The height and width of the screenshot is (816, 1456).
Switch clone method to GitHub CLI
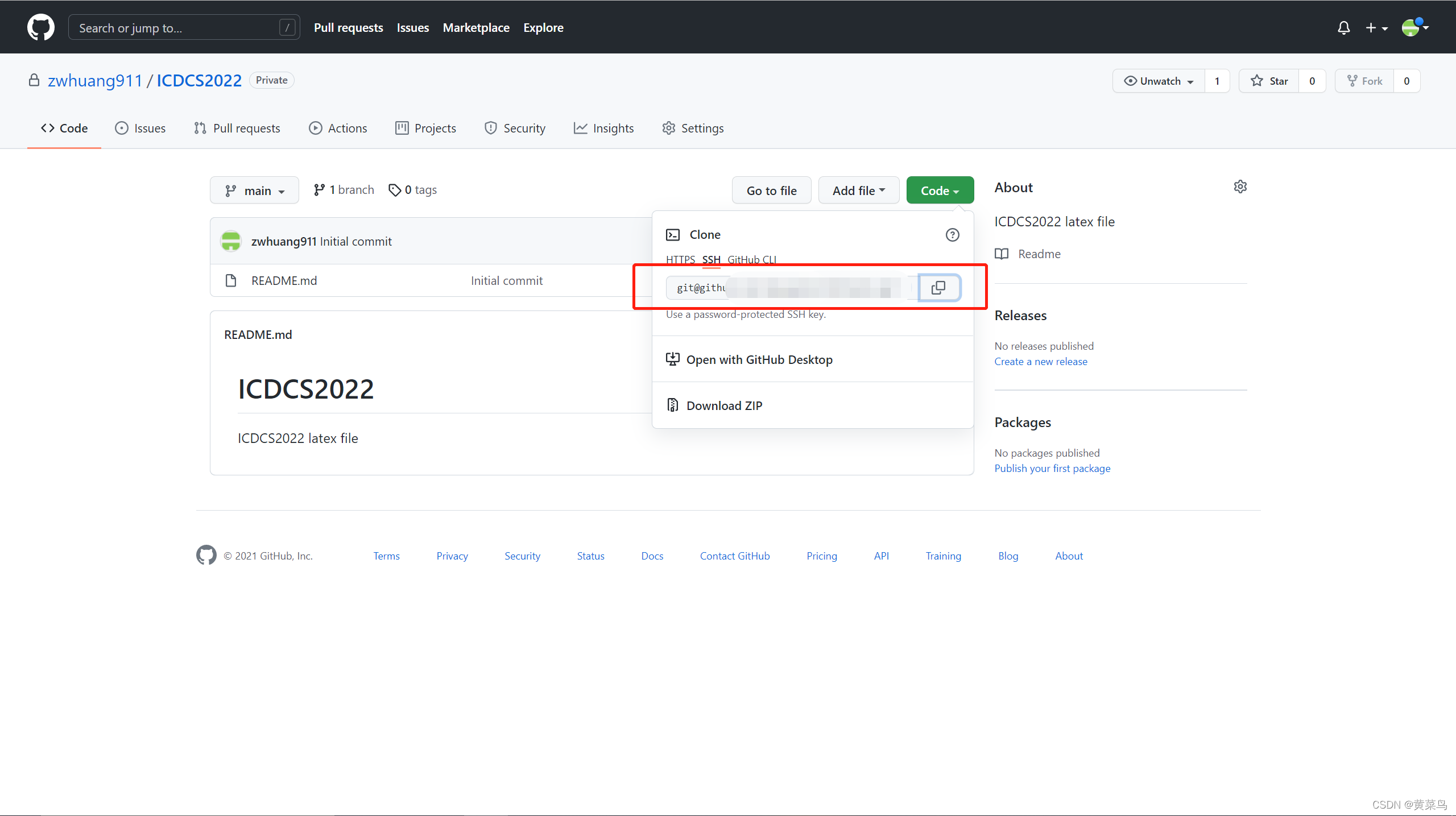click(751, 259)
